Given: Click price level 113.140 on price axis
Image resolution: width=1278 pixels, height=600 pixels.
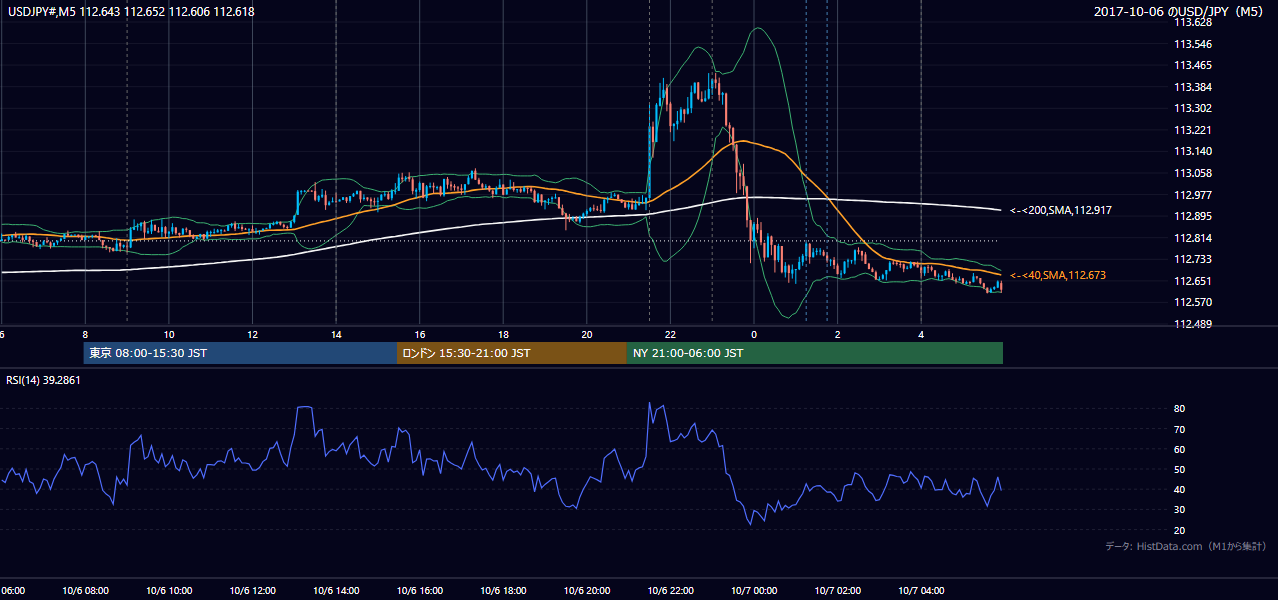Looking at the screenshot, I should coord(1193,151).
